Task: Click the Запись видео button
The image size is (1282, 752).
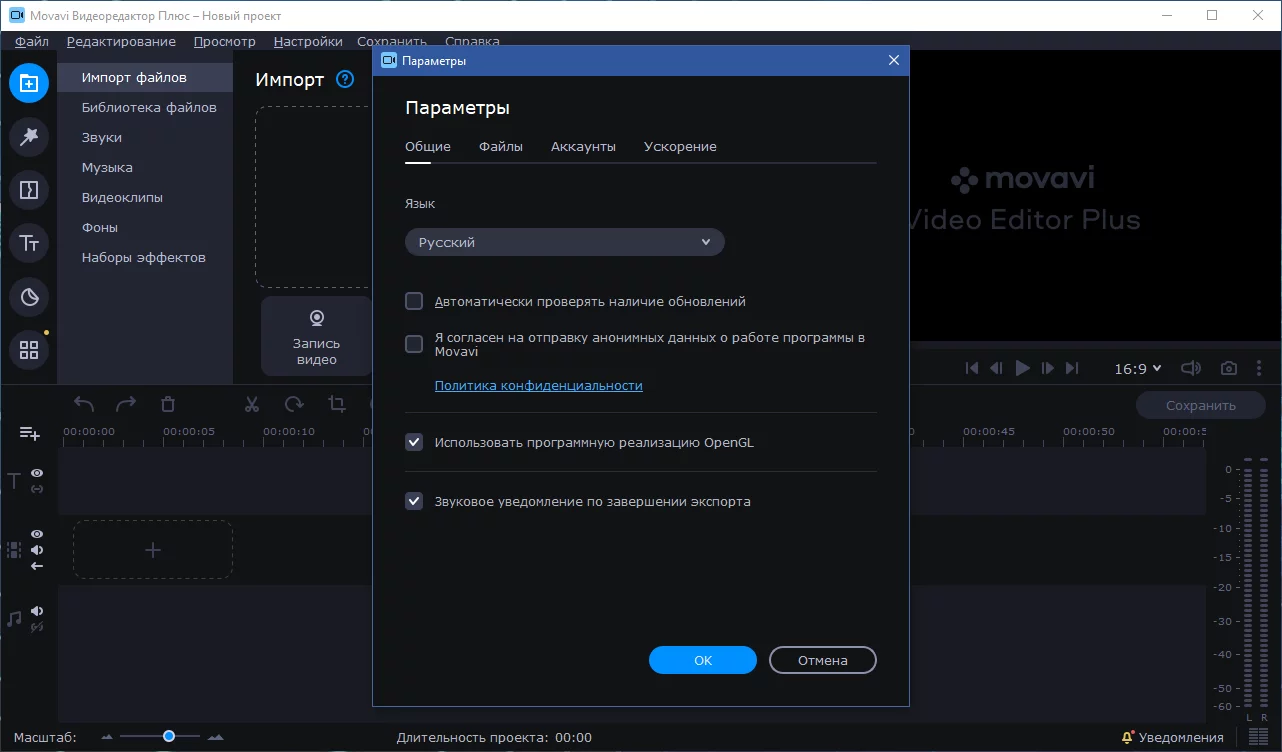Action: point(316,336)
